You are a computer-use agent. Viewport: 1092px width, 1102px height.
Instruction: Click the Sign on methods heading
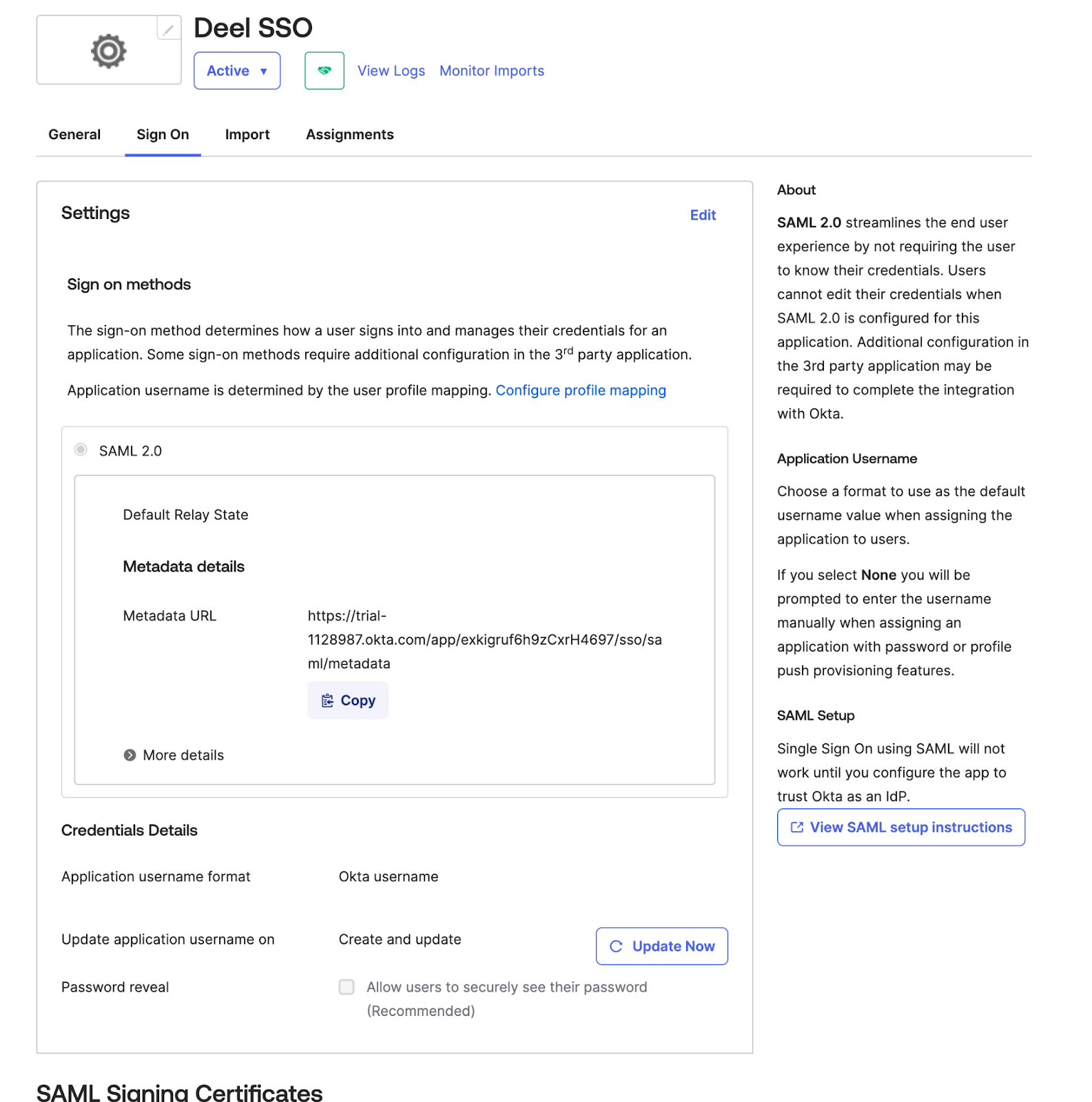(x=129, y=284)
